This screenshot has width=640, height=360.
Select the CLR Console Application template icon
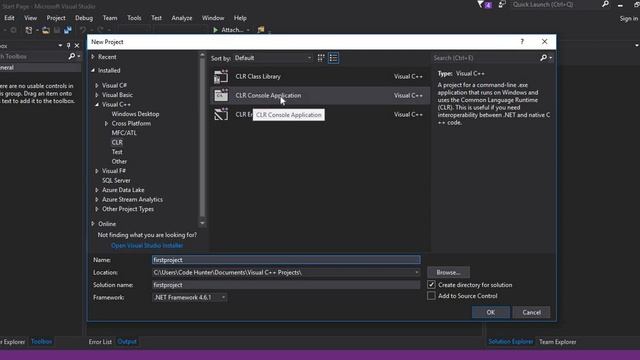221,95
